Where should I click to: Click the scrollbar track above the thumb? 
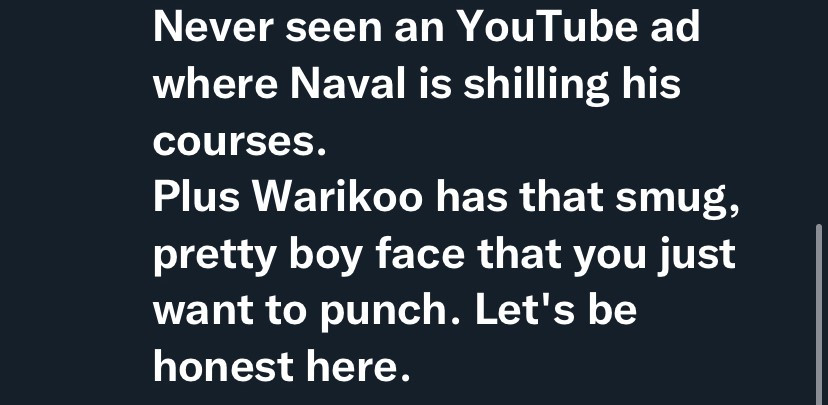point(819,112)
